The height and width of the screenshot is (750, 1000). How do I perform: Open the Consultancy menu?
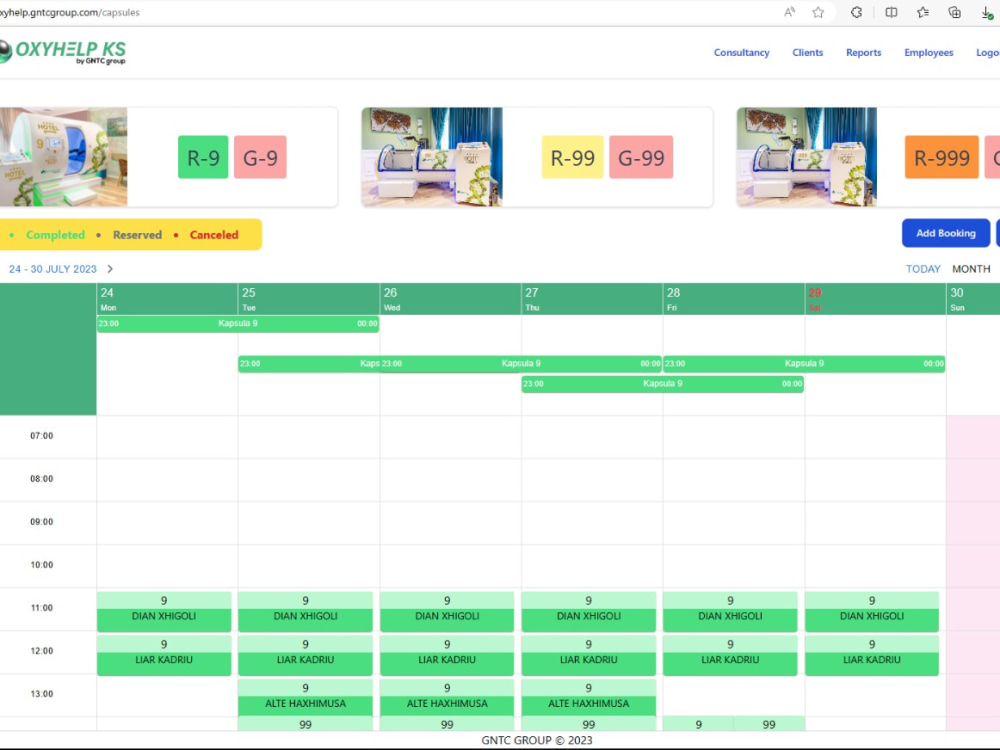click(741, 52)
